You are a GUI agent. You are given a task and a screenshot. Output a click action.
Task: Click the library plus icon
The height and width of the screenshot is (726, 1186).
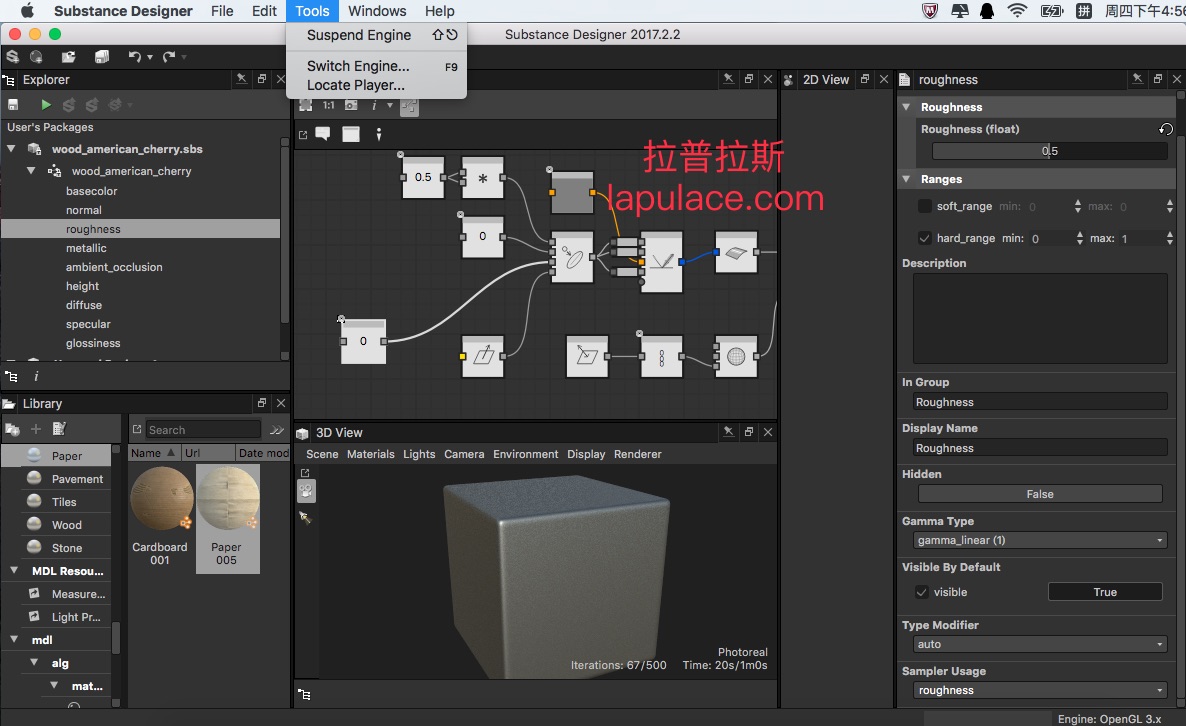pyautogui.click(x=36, y=430)
